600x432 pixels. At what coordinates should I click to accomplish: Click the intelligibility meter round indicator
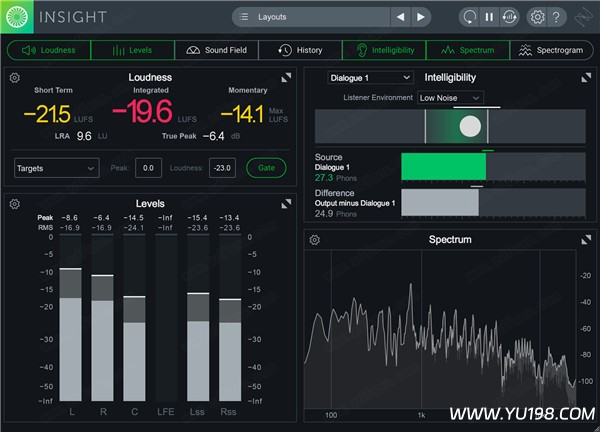[470, 126]
